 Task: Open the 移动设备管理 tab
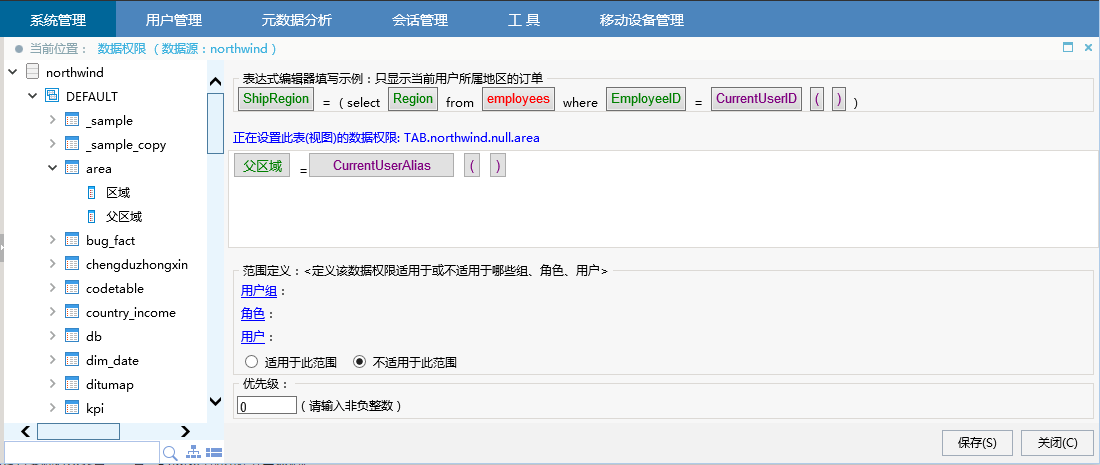click(641, 20)
